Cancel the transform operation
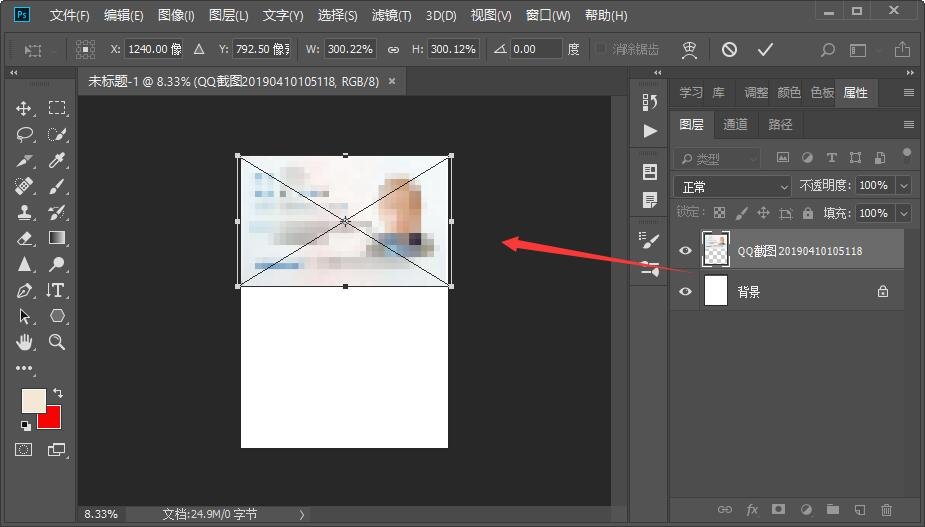 point(729,49)
